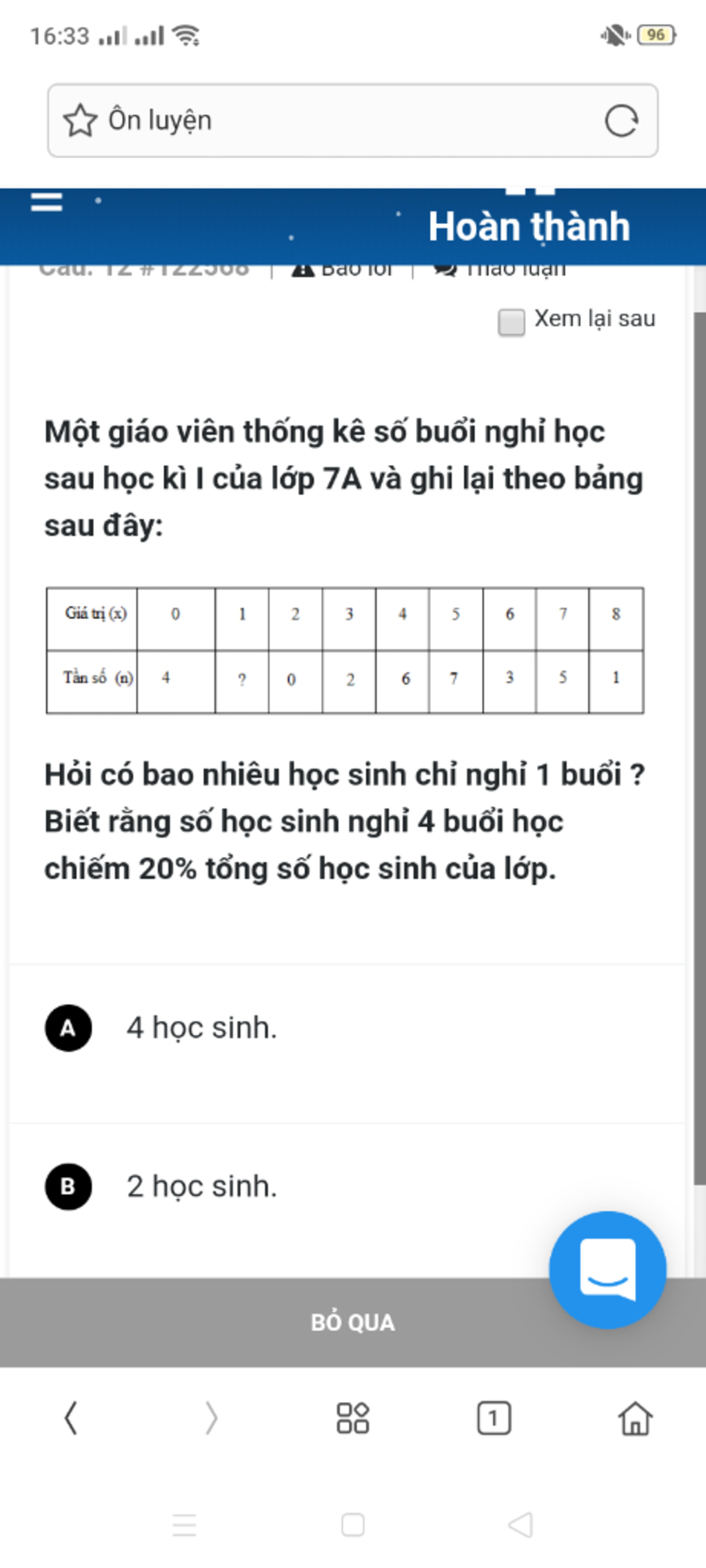This screenshot has height=1568, width=706.
Task: Select answer B 2 học sinh
Action: tap(347, 1187)
